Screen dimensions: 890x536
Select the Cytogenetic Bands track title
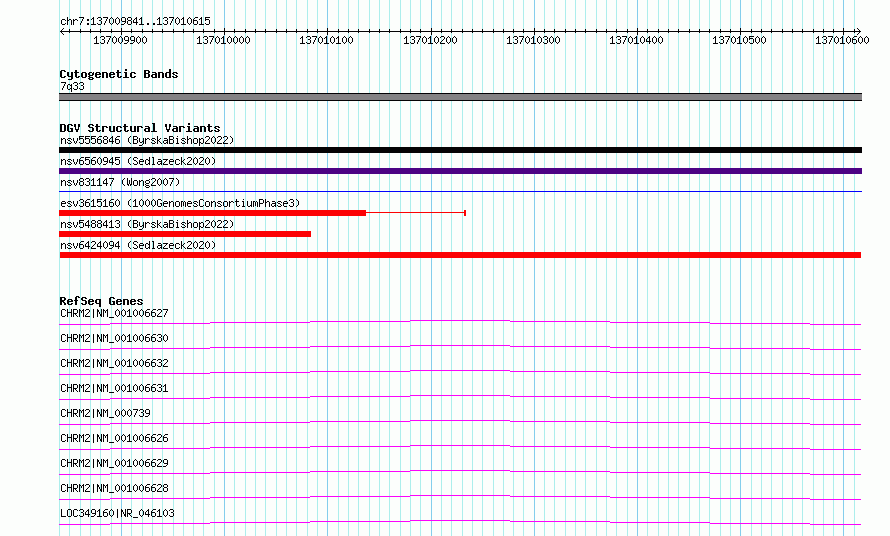(x=119, y=74)
